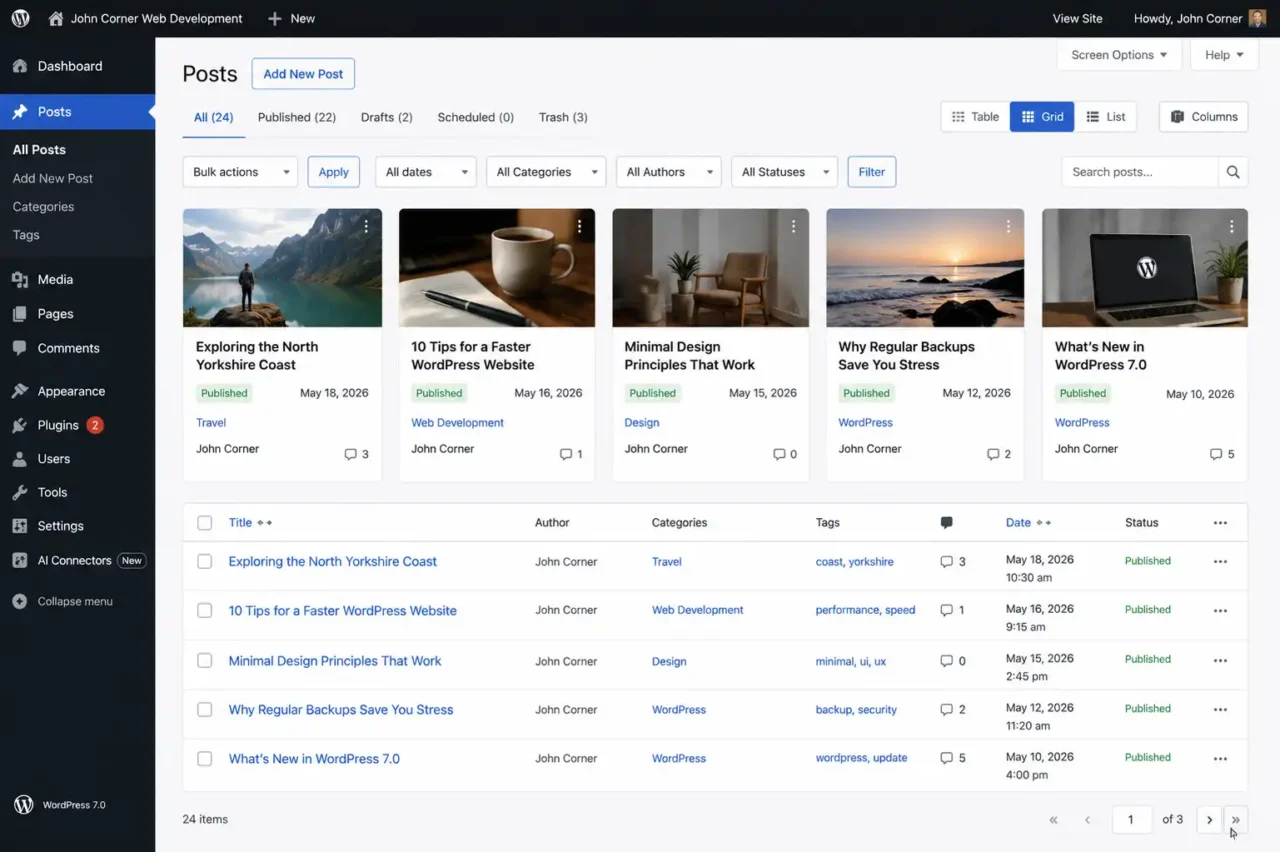
Task: Open three-dot menu on WordPress 7.0 card
Action: tap(1232, 227)
